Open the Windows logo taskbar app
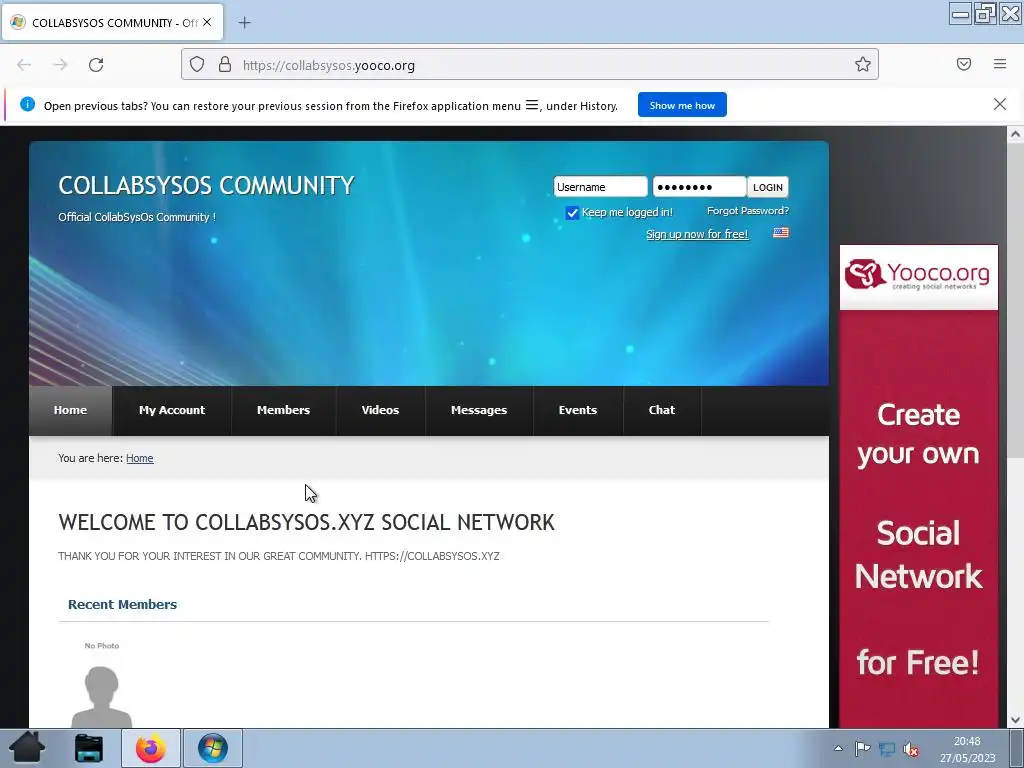The height and width of the screenshot is (768, 1024). (213, 748)
